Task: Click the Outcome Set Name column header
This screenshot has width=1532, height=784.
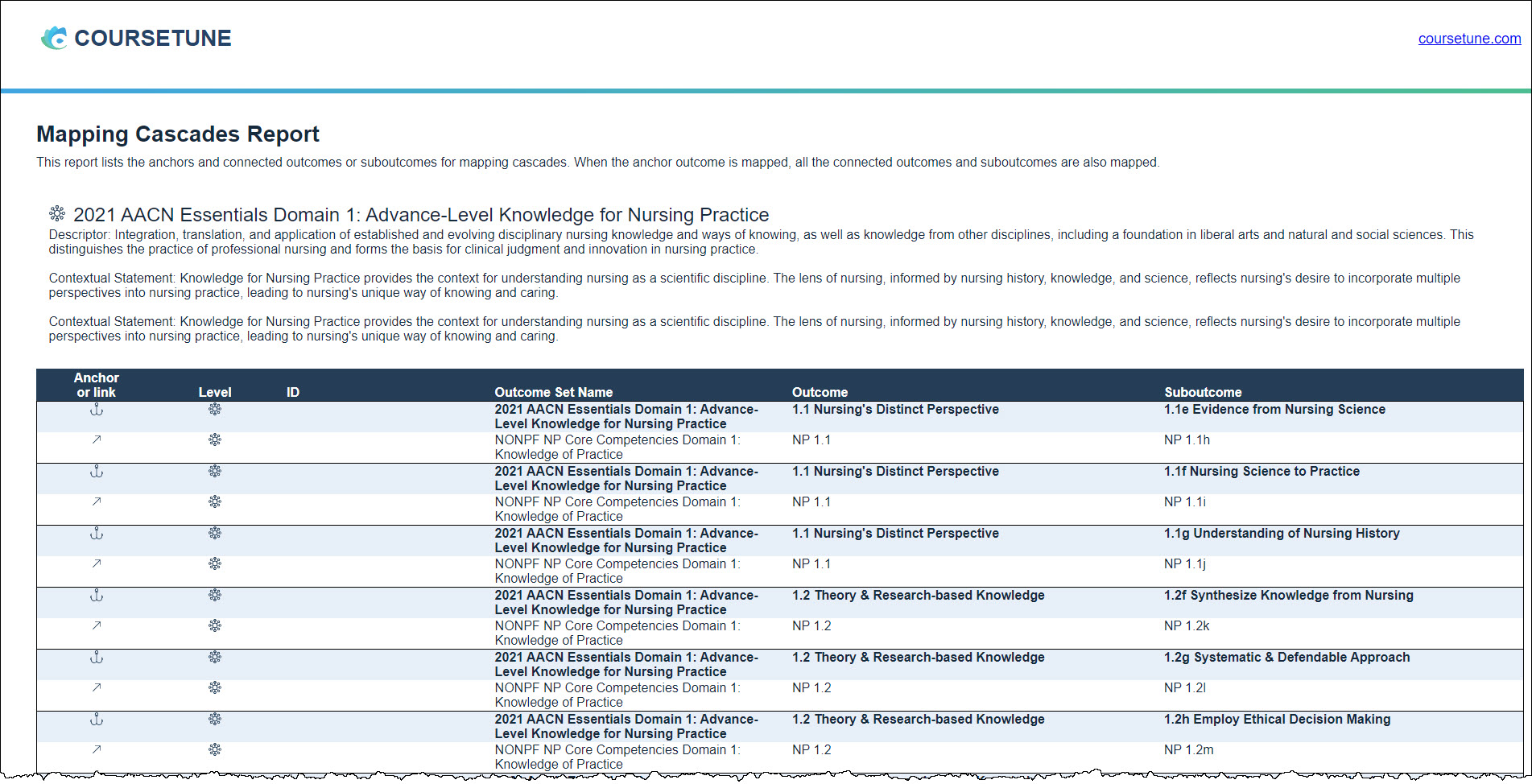Action: [x=554, y=392]
